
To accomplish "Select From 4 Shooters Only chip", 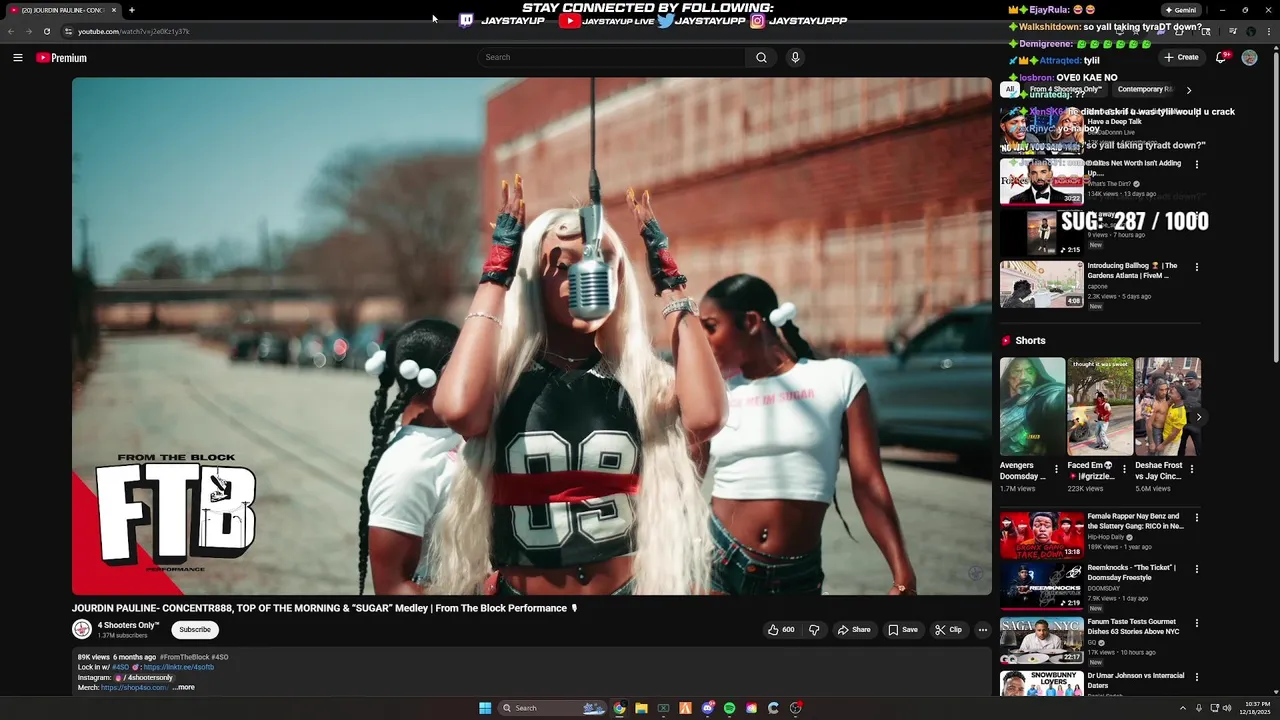I will click(1065, 89).
